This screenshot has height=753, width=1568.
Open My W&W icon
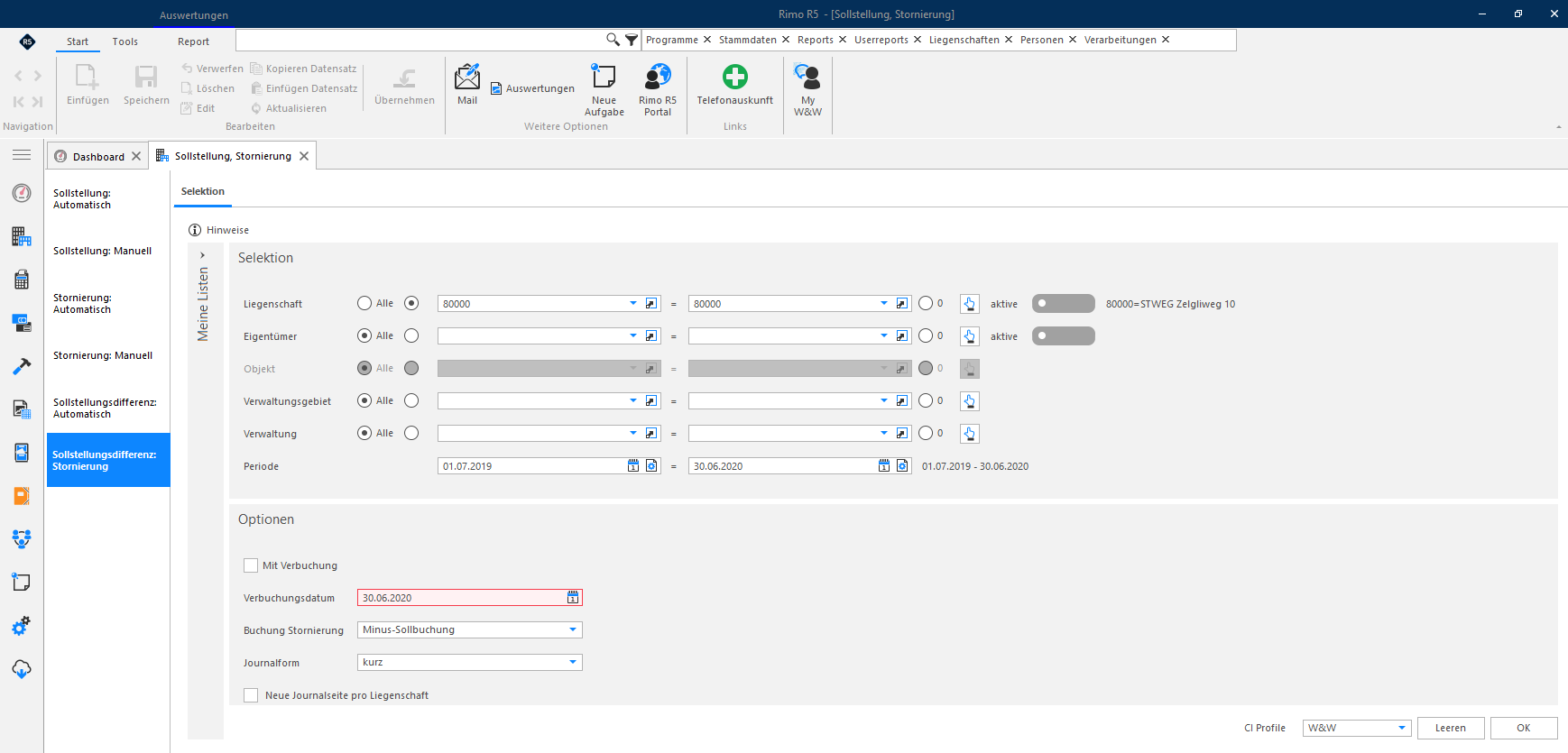point(807,89)
